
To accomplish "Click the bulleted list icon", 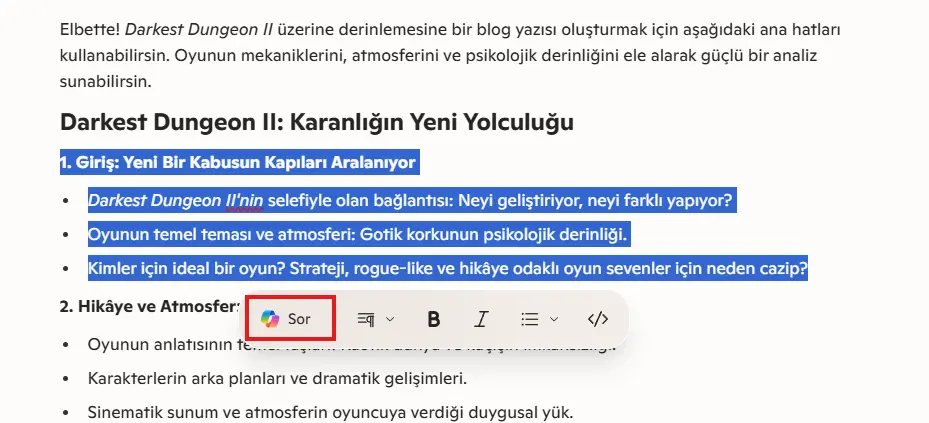I will tap(530, 319).
